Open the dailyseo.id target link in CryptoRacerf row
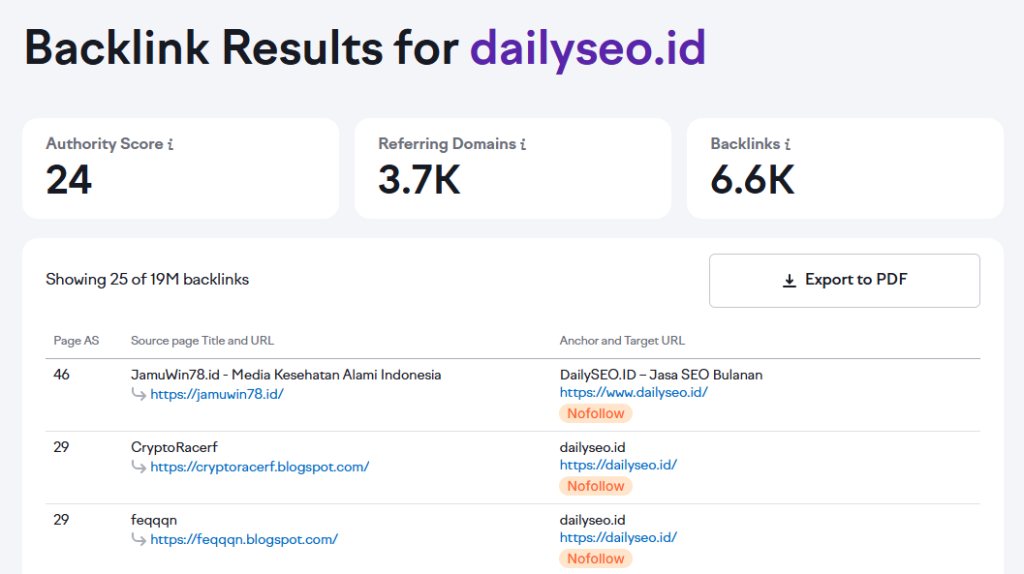The width and height of the screenshot is (1024, 574). pyautogui.click(x=618, y=465)
